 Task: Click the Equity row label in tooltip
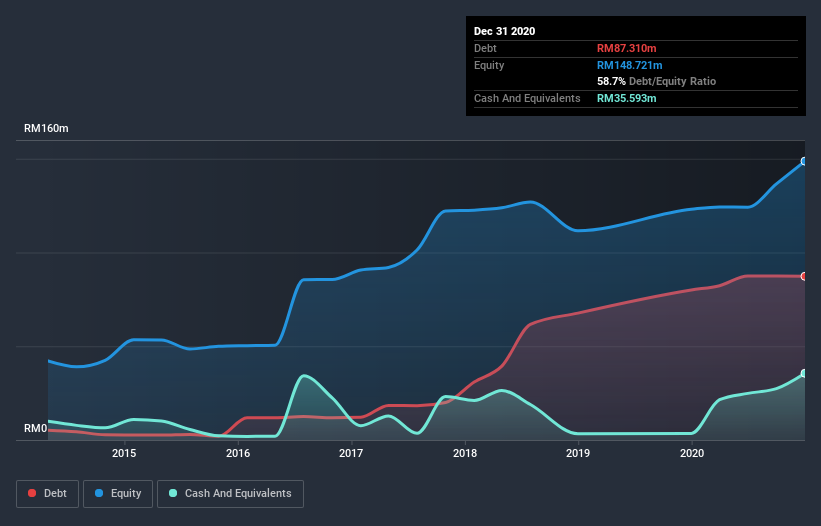(489, 65)
